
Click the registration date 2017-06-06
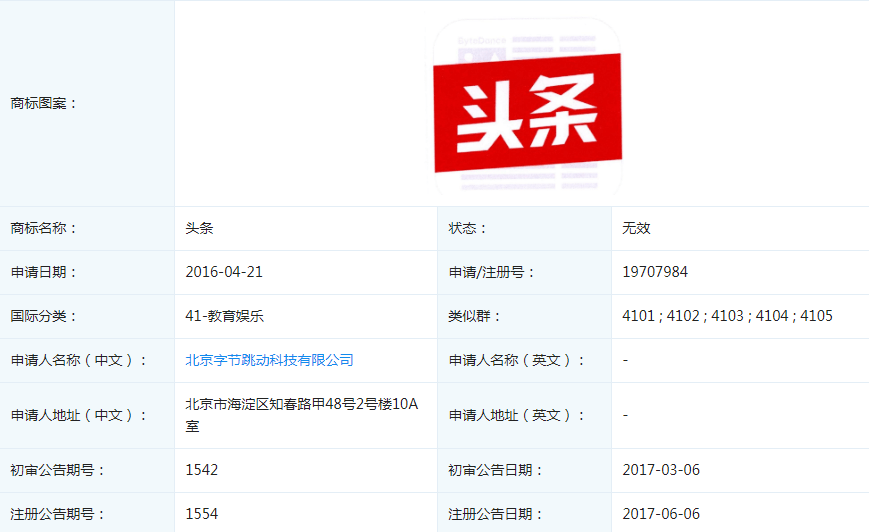(661, 514)
